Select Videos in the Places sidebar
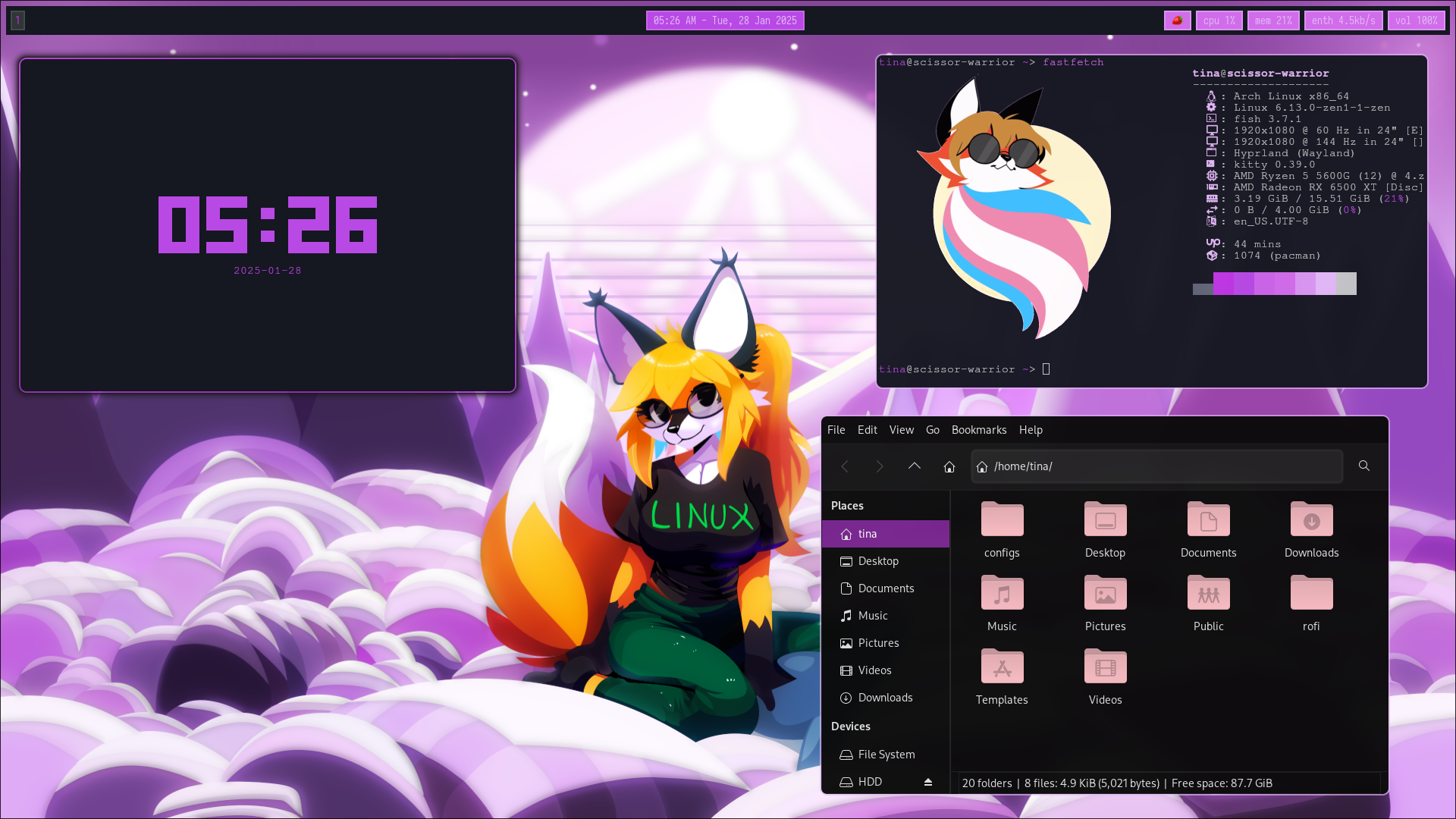1456x819 pixels. [874, 670]
